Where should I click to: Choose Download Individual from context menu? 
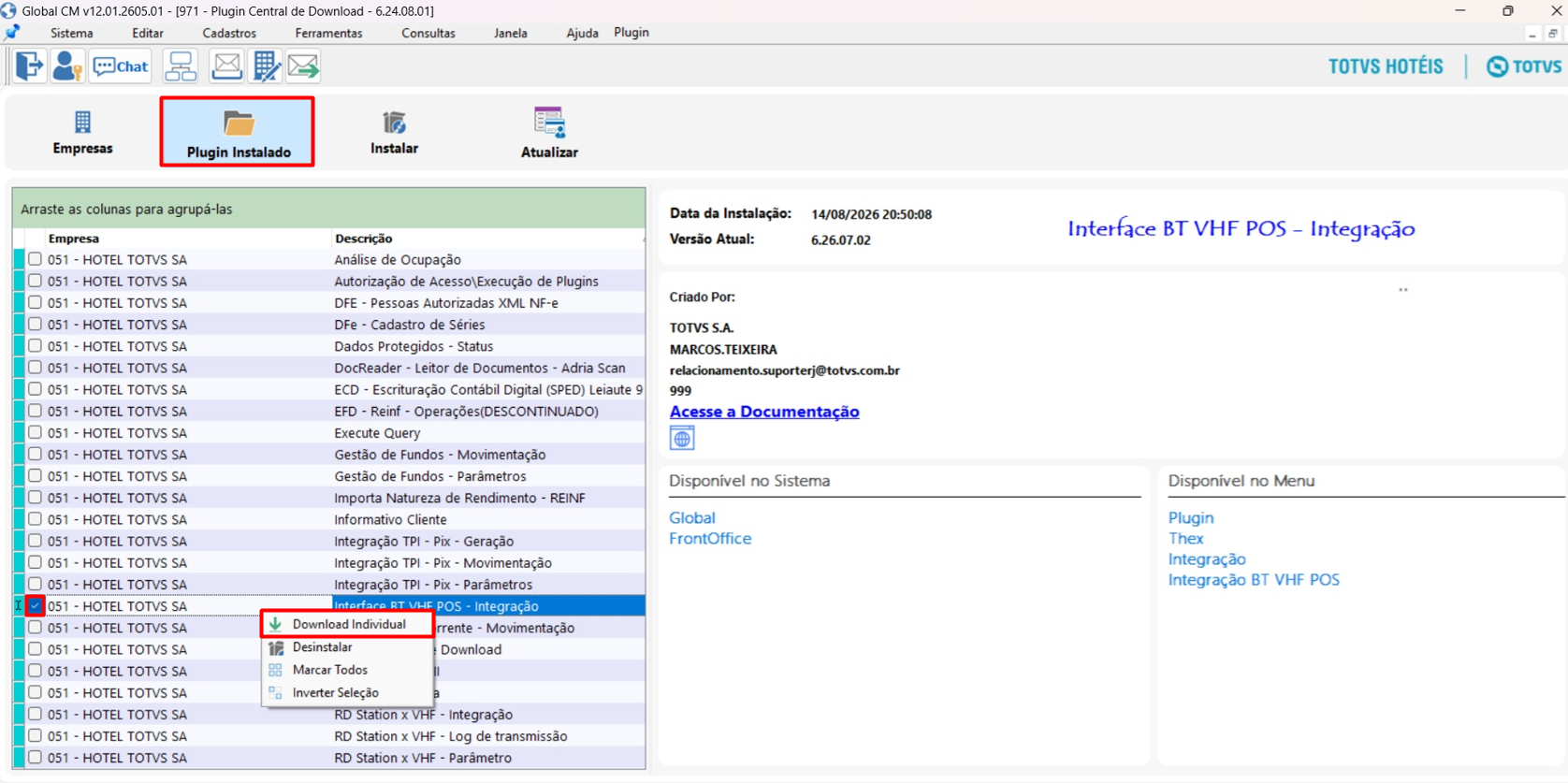348,624
